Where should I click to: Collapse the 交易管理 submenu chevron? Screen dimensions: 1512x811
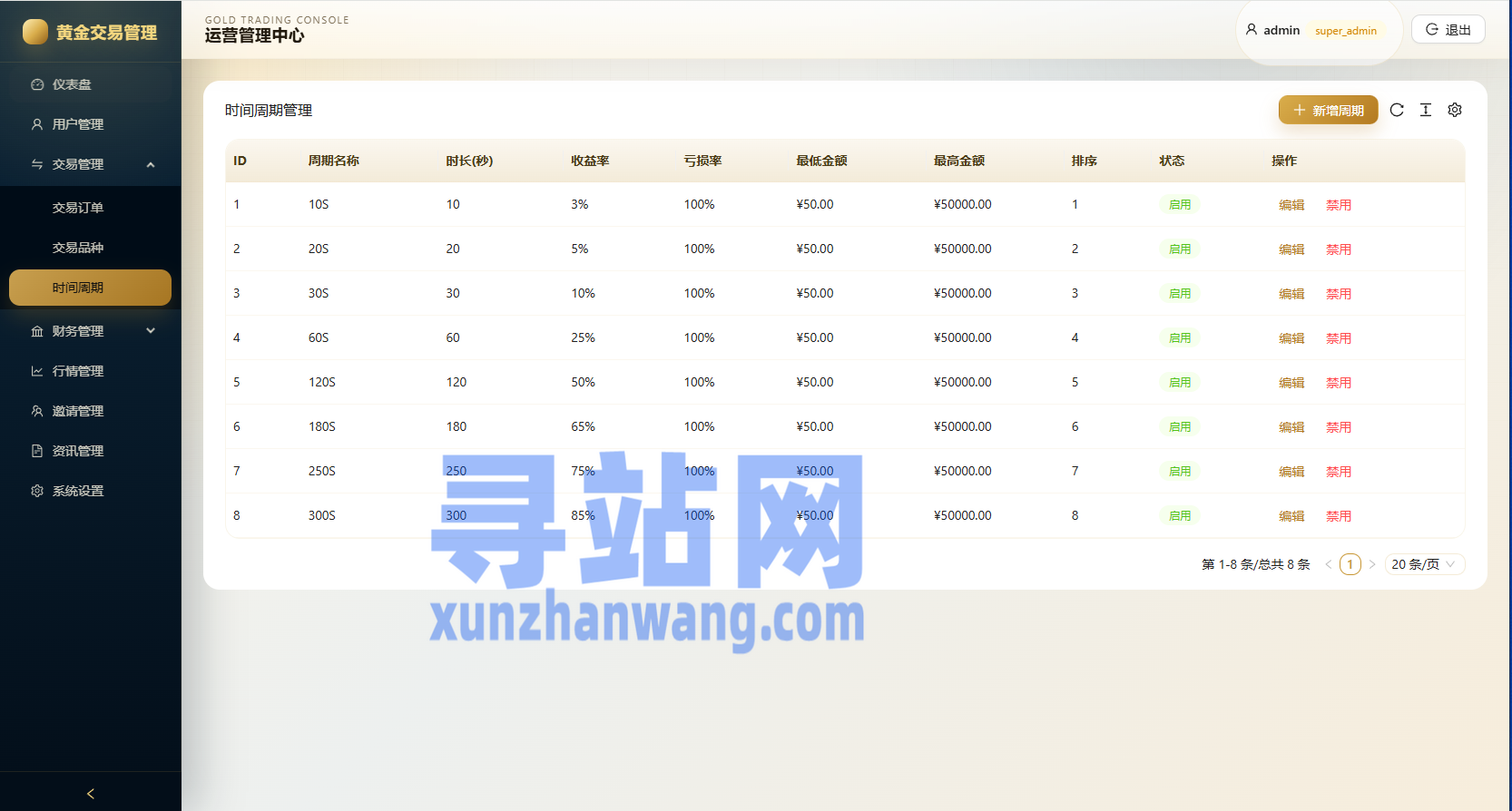click(x=151, y=164)
